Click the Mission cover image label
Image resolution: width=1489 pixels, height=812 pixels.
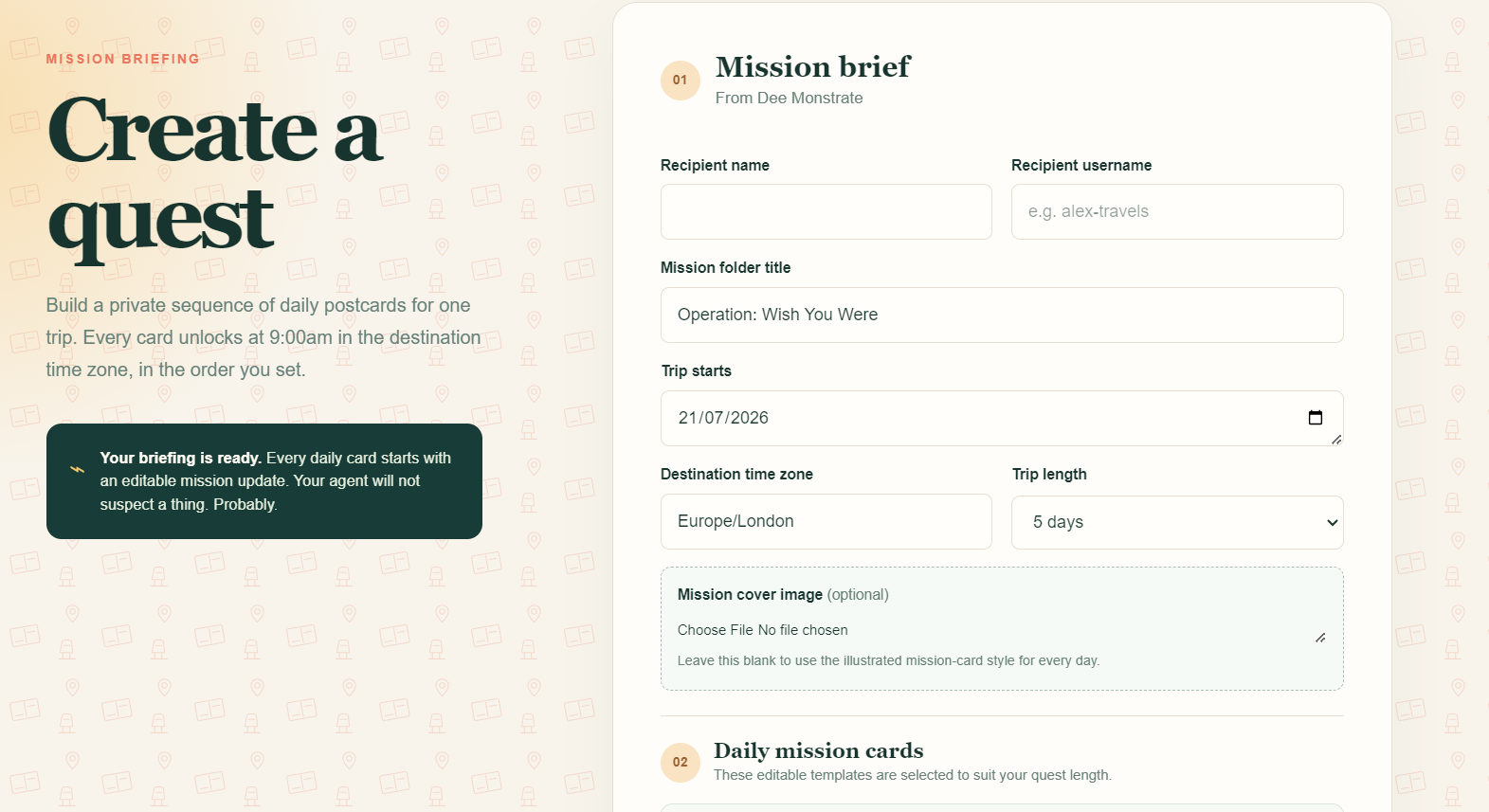click(750, 594)
